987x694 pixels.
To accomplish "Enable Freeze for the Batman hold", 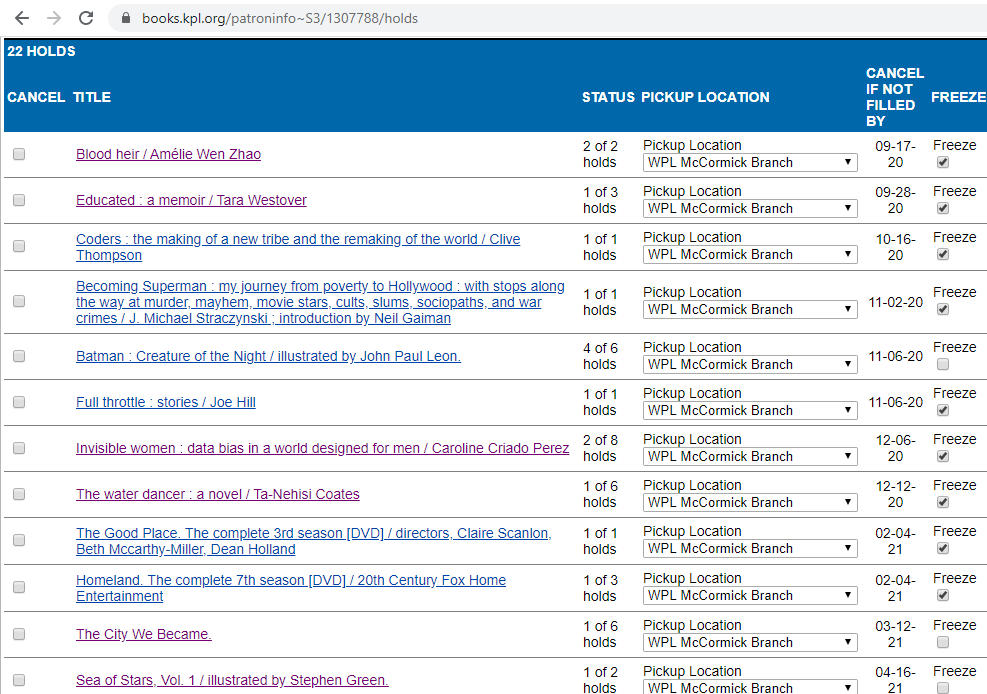I will click(942, 364).
